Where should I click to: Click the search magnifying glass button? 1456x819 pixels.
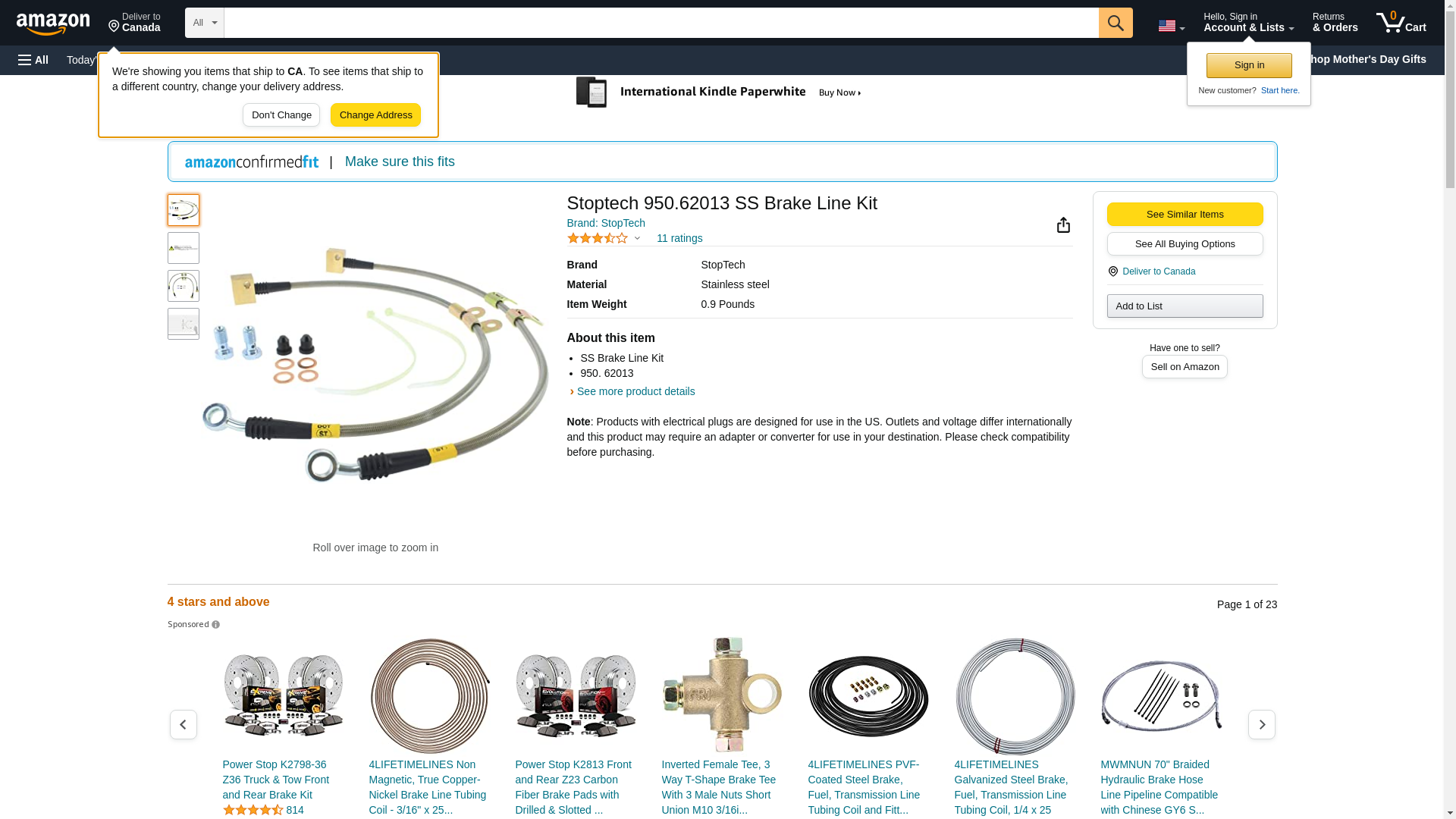click(1115, 23)
